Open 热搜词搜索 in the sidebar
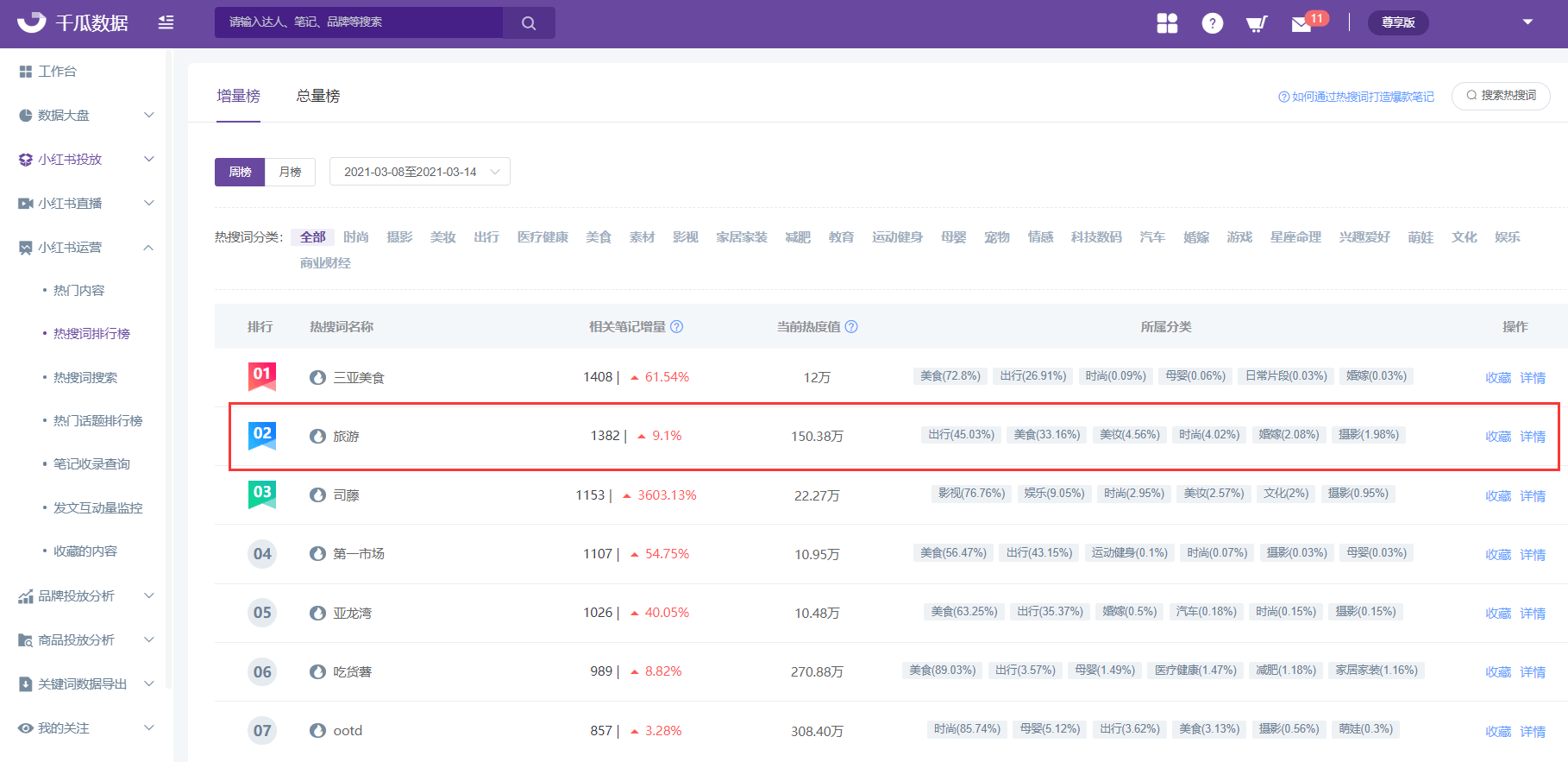Screen dimensions: 1568x762 tap(85, 378)
